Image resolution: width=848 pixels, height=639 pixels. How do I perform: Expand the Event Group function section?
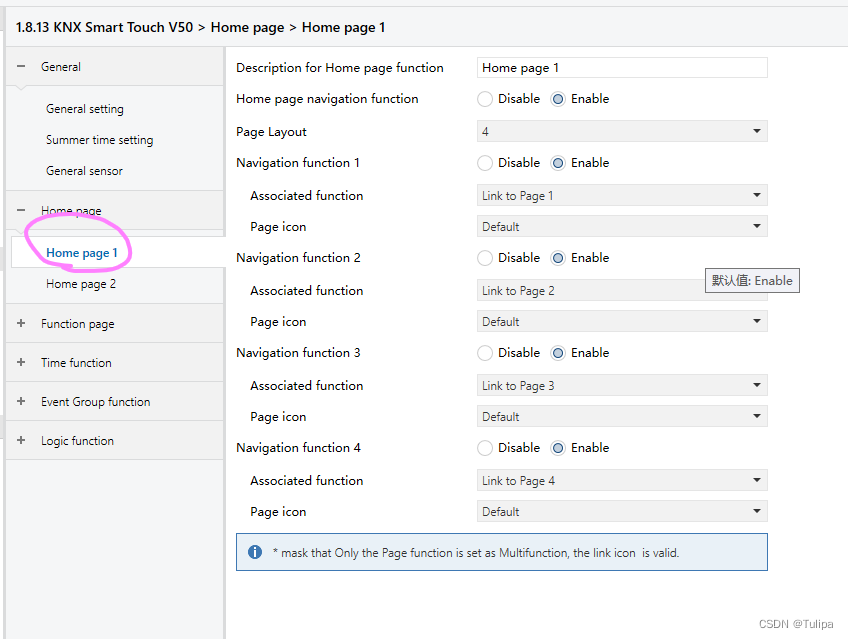(21, 401)
